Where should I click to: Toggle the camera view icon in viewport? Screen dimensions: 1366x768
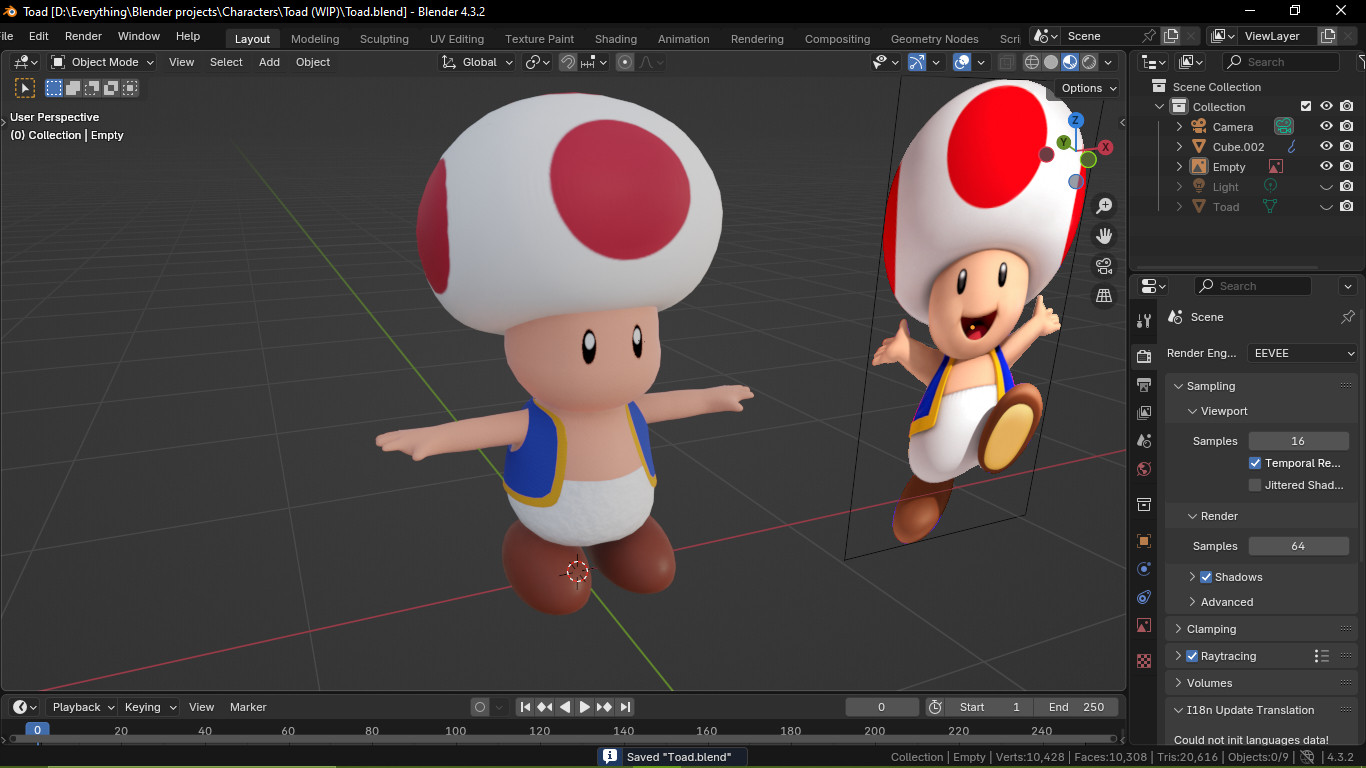point(1104,266)
